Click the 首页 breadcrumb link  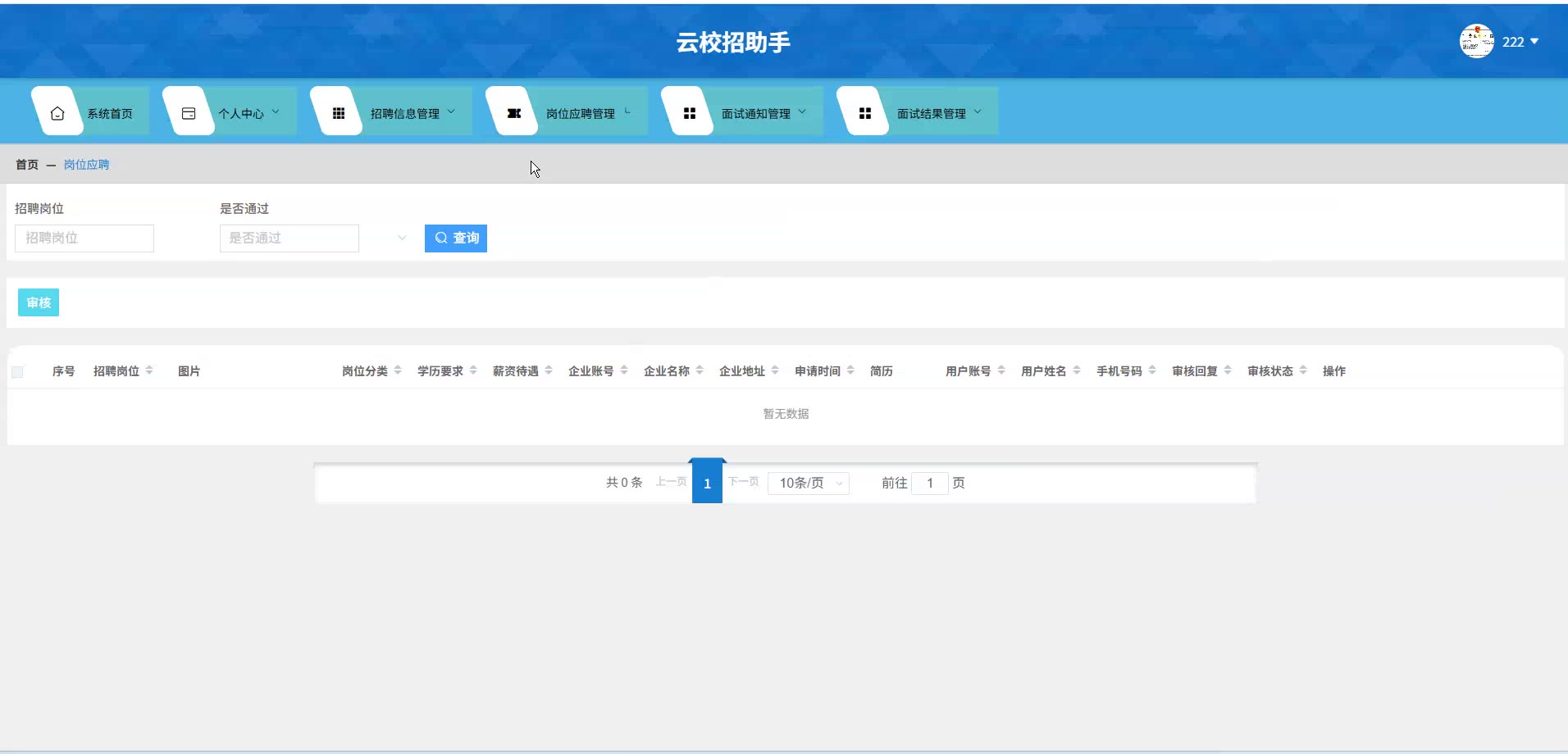click(x=27, y=165)
